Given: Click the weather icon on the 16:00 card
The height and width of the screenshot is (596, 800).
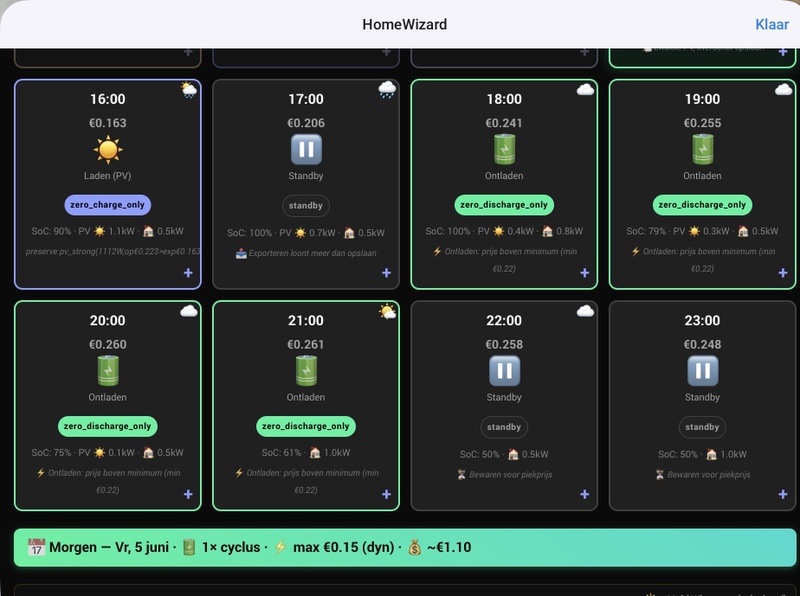Looking at the screenshot, I should 189,90.
